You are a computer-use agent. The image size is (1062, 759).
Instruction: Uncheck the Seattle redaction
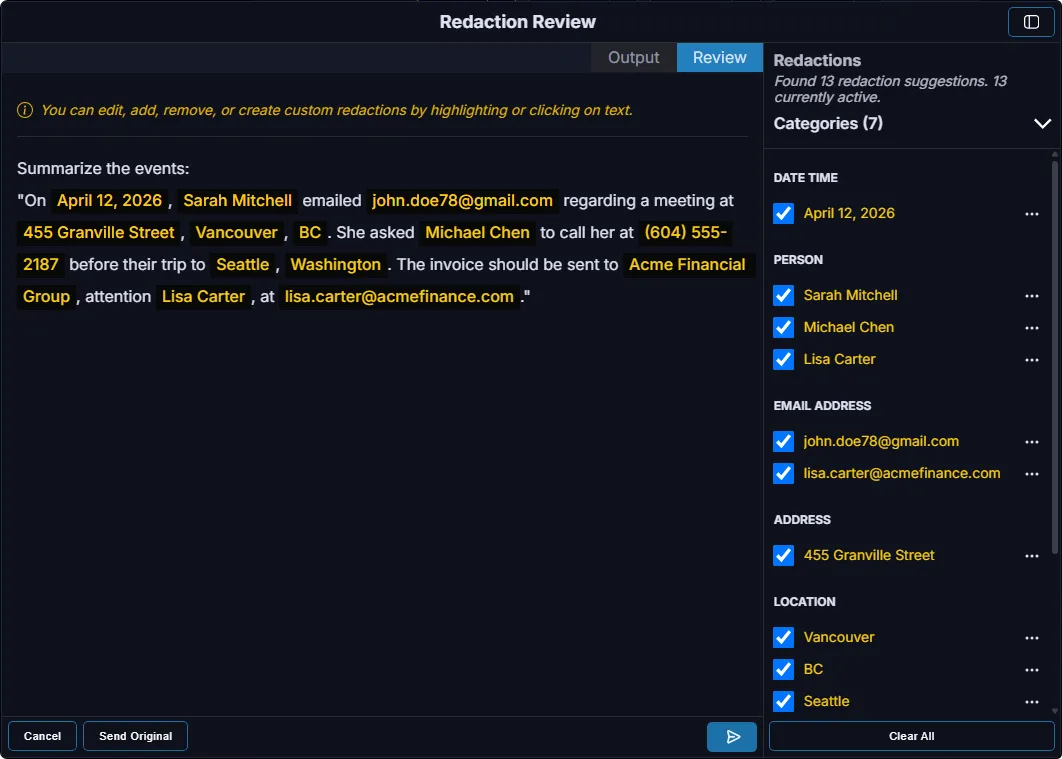point(784,701)
